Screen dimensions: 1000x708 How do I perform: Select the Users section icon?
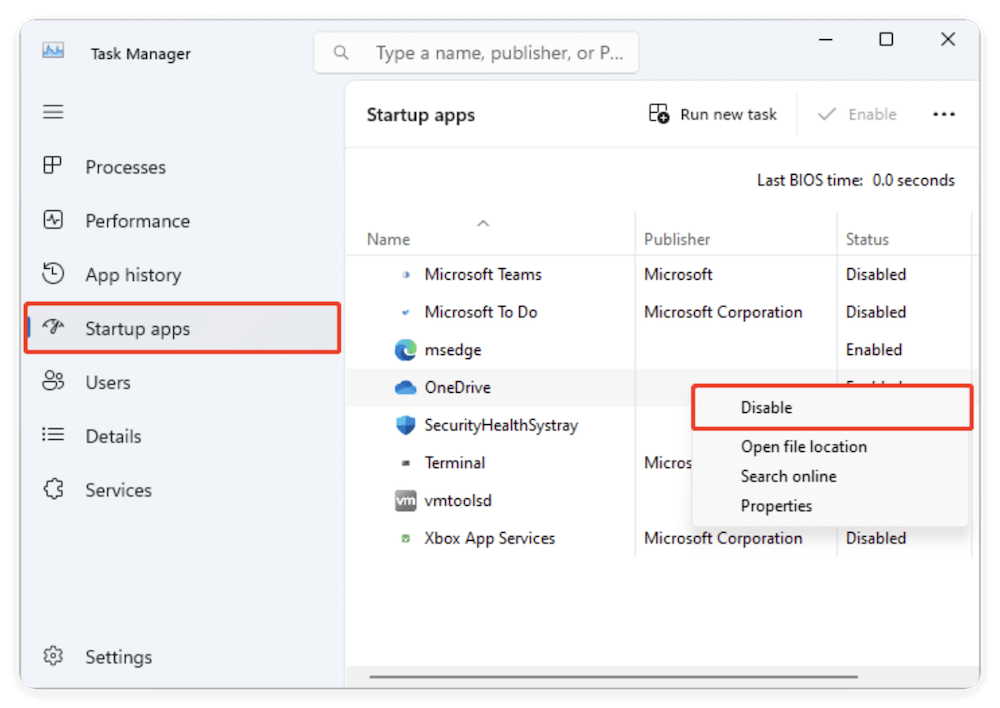(x=53, y=382)
